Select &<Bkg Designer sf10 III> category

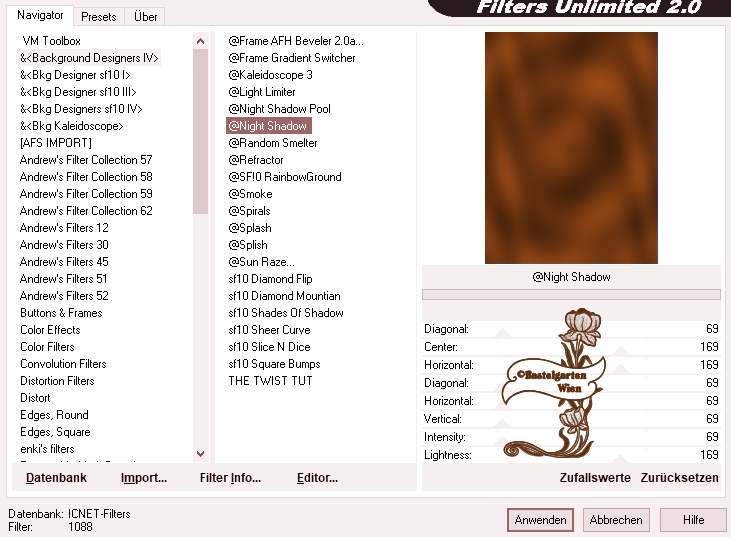tap(78, 92)
